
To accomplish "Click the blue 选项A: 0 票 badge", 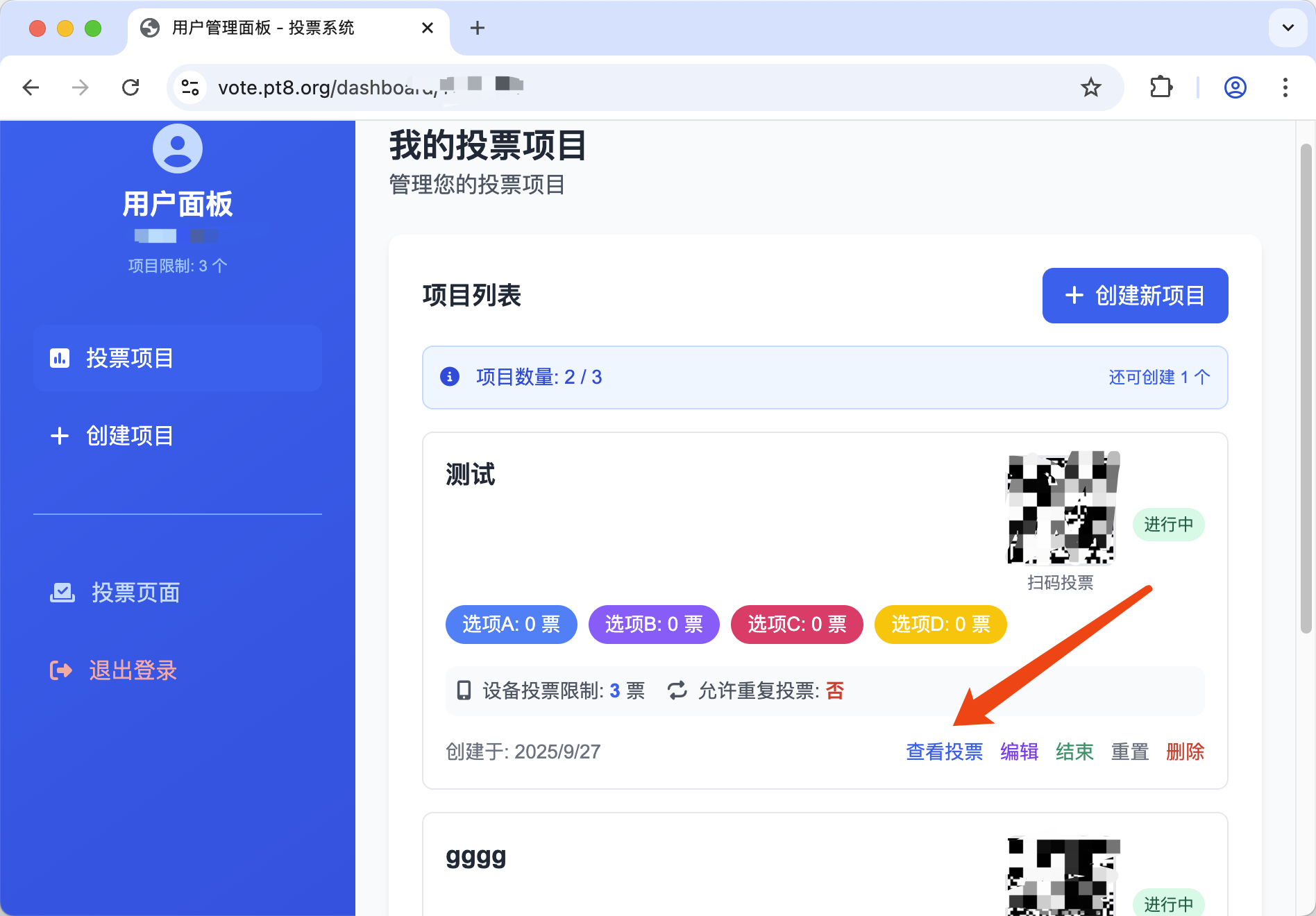I will pos(511,624).
